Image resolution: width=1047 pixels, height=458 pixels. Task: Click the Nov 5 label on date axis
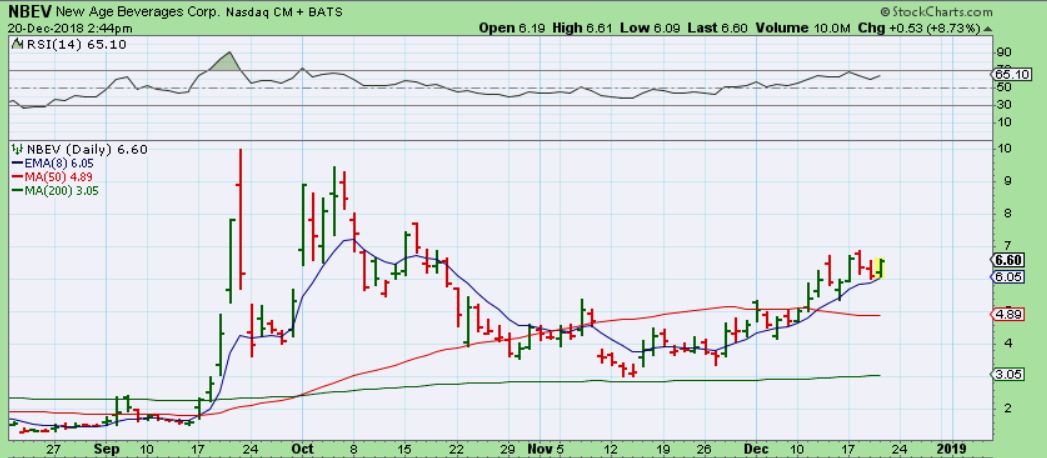point(548,448)
